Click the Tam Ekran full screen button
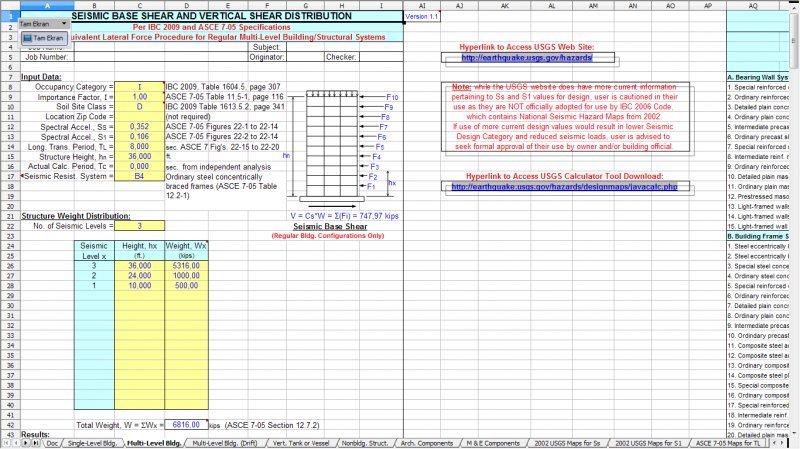The width and height of the screenshot is (800, 449). coord(43,38)
